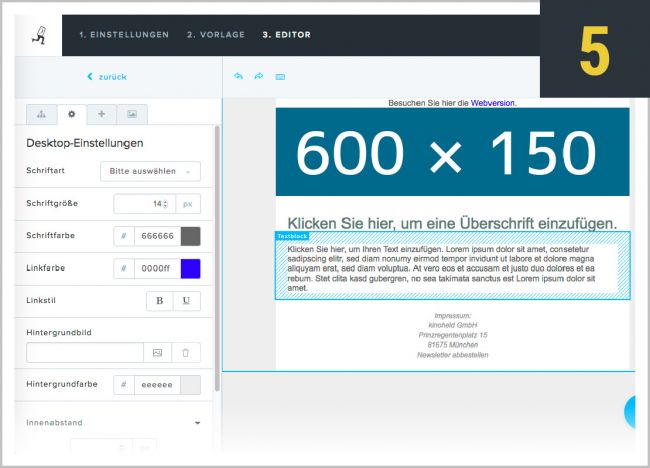650x468 pixels.
Task: Open the Schriftart font dropdown
Action: (x=151, y=171)
